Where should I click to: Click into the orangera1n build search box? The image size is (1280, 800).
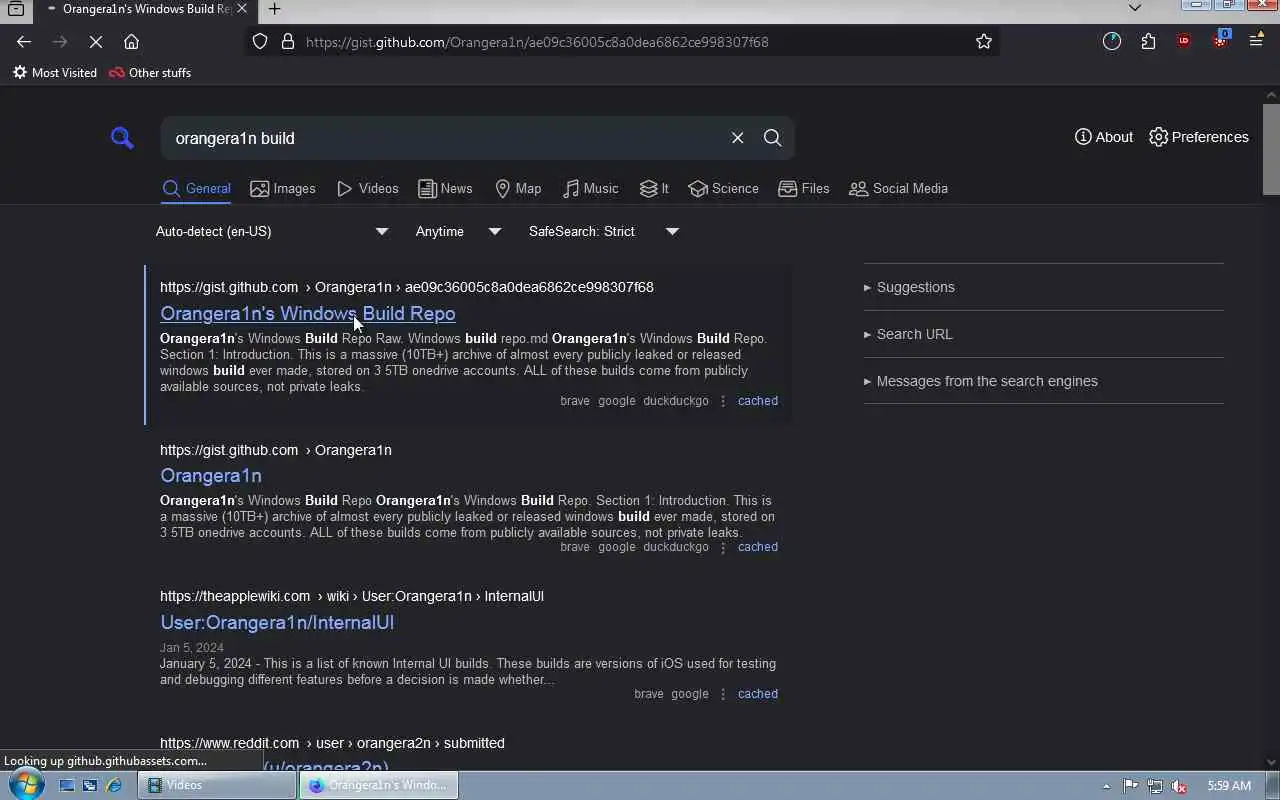445,138
